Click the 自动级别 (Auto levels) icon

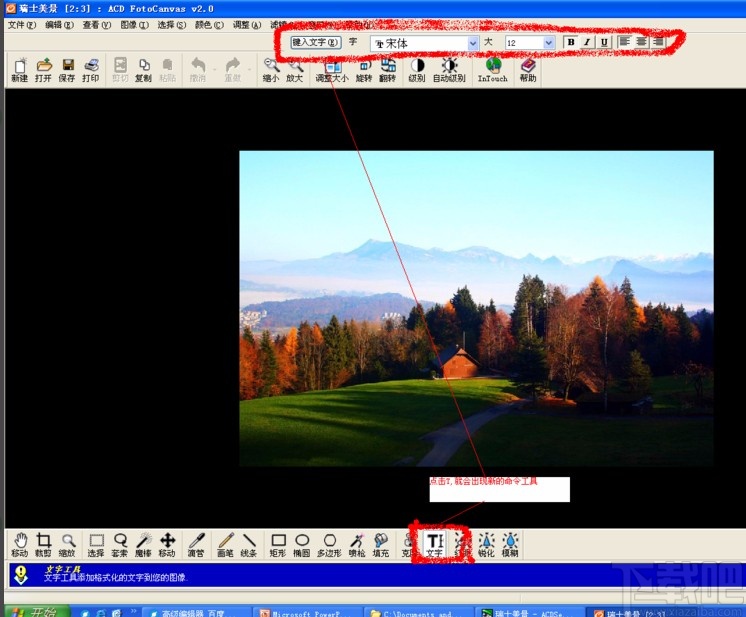click(449, 70)
